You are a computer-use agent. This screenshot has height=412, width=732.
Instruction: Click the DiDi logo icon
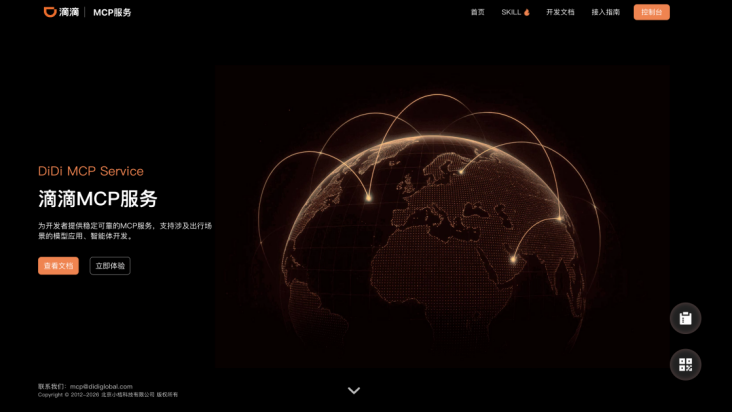click(x=50, y=12)
